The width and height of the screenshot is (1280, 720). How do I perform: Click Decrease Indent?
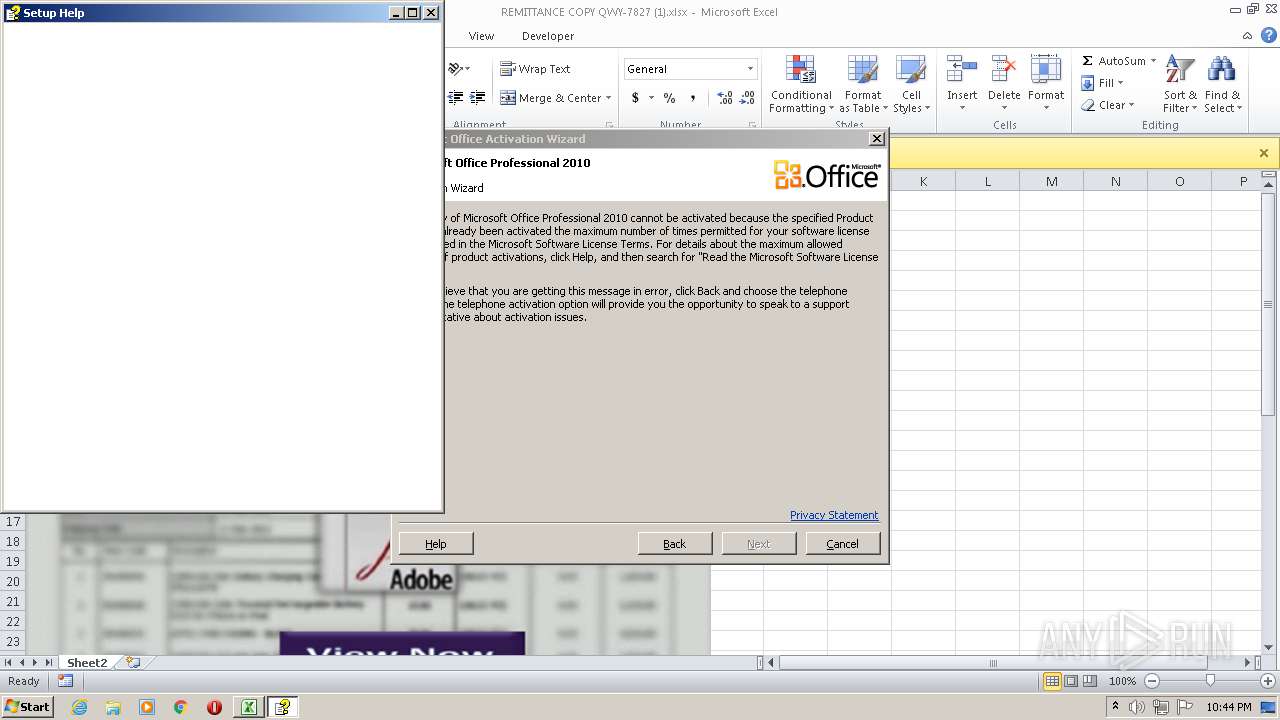[456, 98]
